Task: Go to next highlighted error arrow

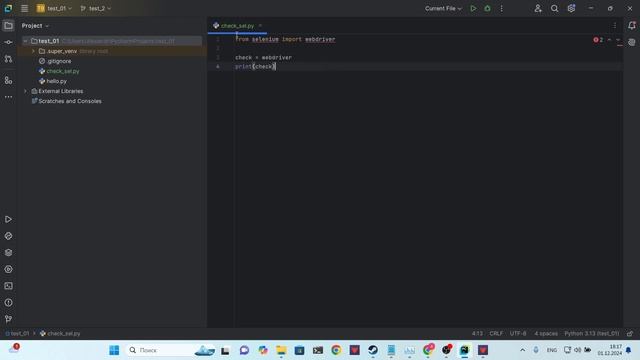Action: click(x=618, y=40)
